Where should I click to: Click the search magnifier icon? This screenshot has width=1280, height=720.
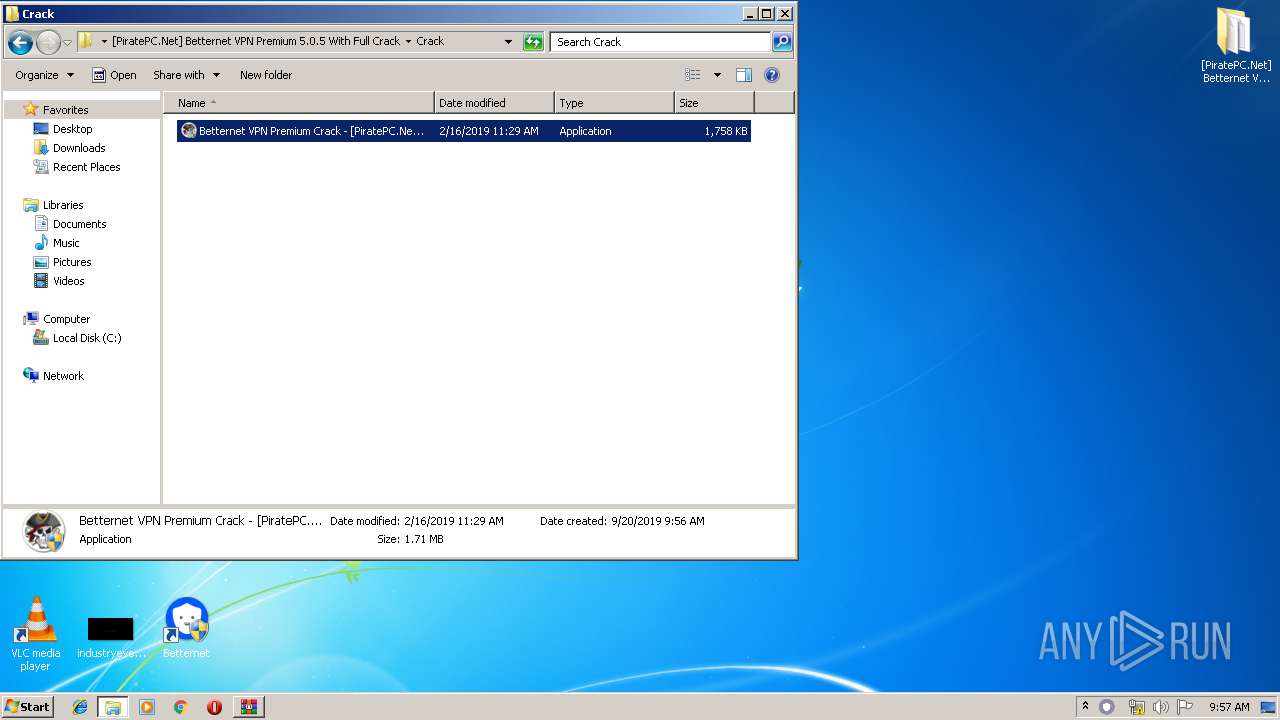tap(782, 42)
